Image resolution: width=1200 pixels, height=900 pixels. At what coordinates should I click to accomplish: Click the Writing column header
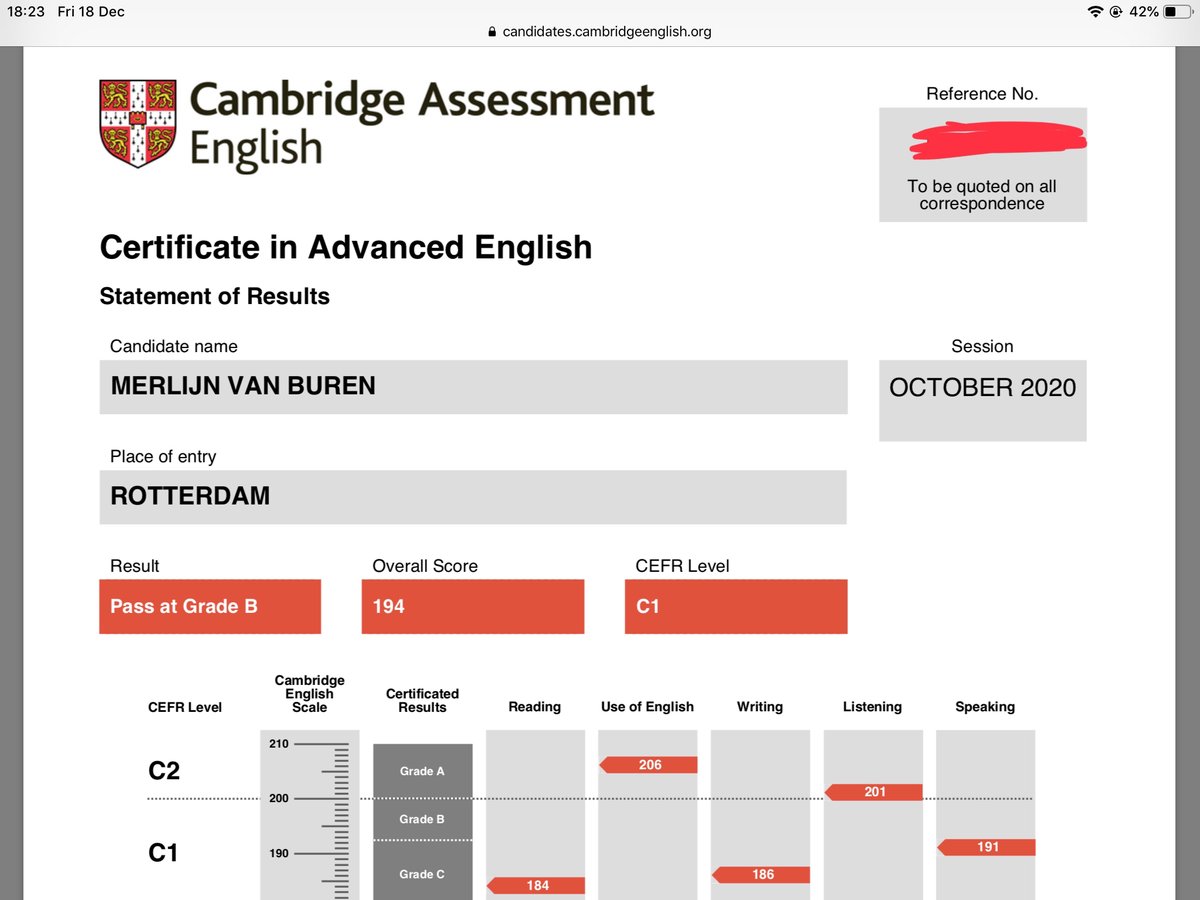coord(760,707)
